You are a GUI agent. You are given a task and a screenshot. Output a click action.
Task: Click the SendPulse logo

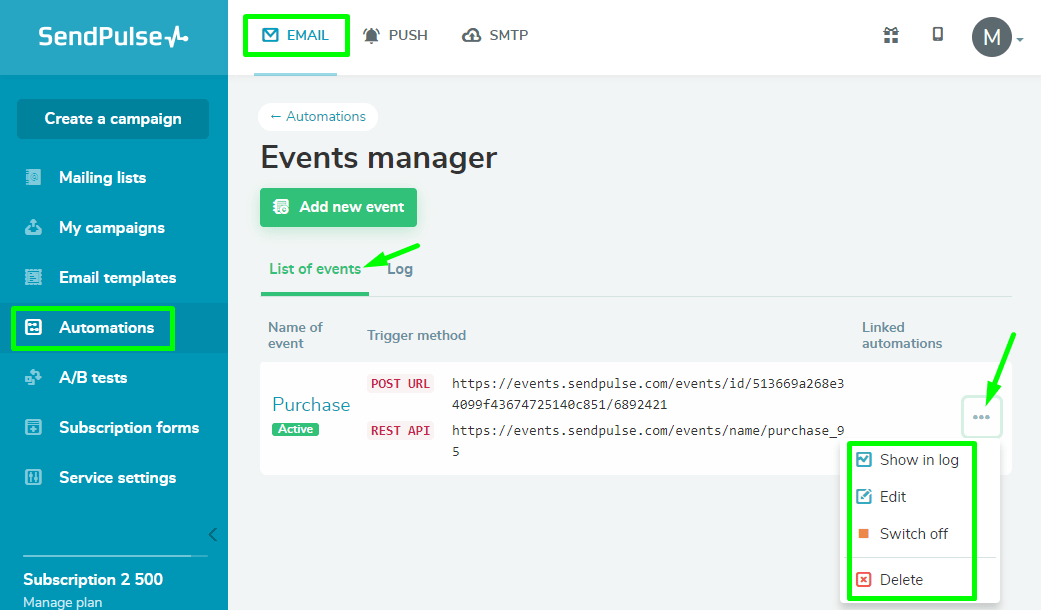[x=113, y=37]
